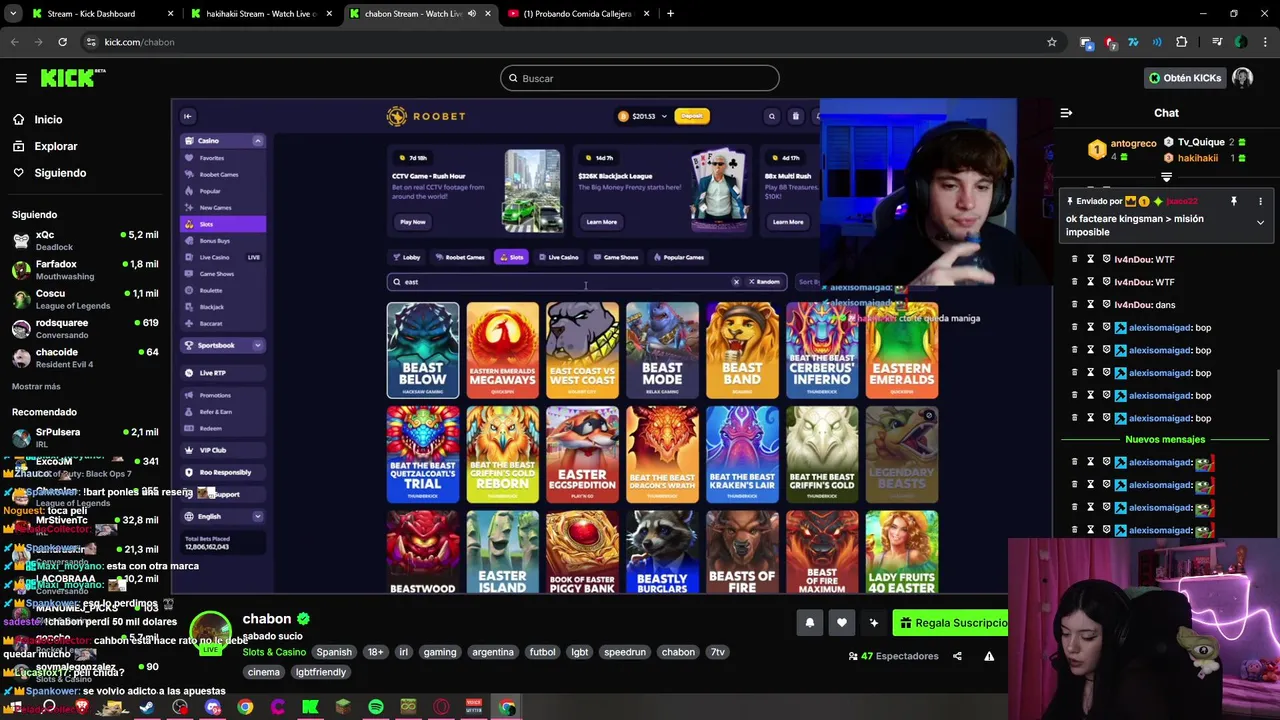Open the Kick hamburger menu

pos(21,78)
